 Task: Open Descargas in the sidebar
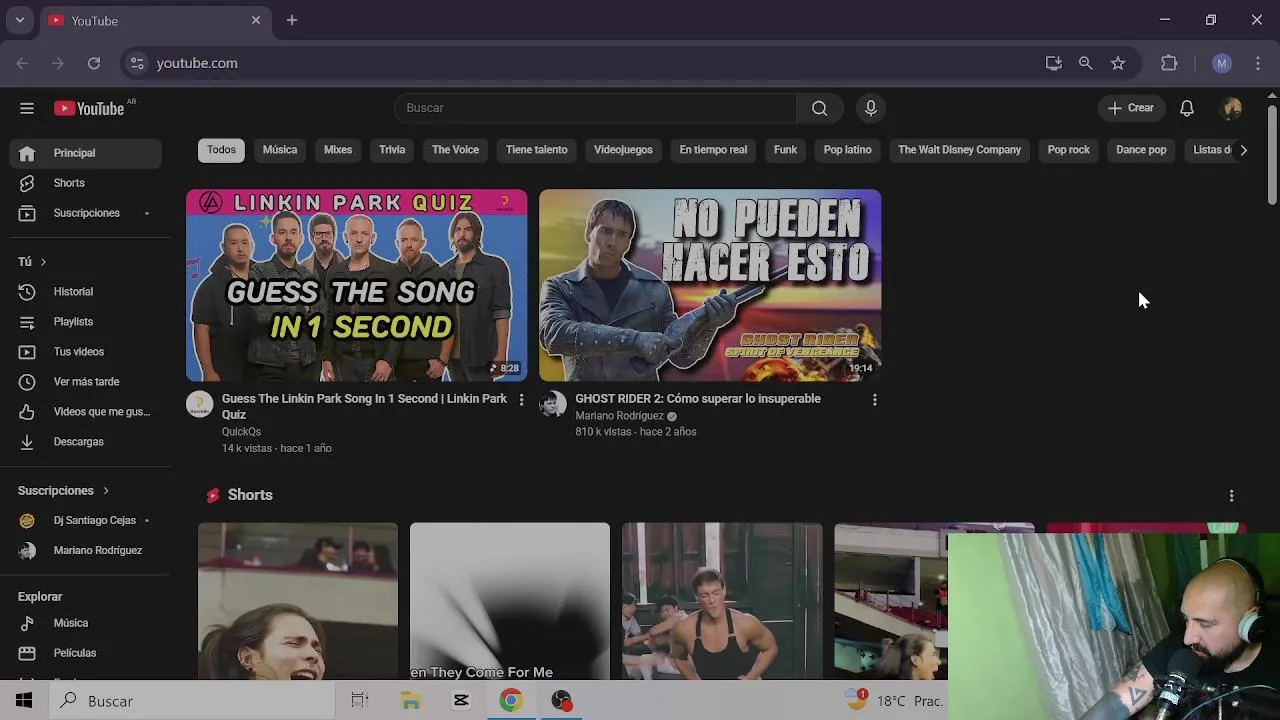point(85,442)
